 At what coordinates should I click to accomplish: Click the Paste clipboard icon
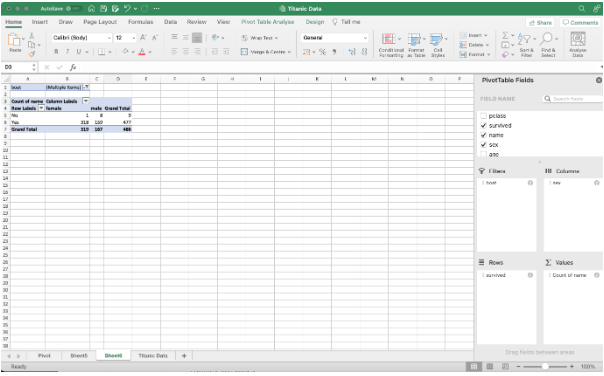[14, 40]
